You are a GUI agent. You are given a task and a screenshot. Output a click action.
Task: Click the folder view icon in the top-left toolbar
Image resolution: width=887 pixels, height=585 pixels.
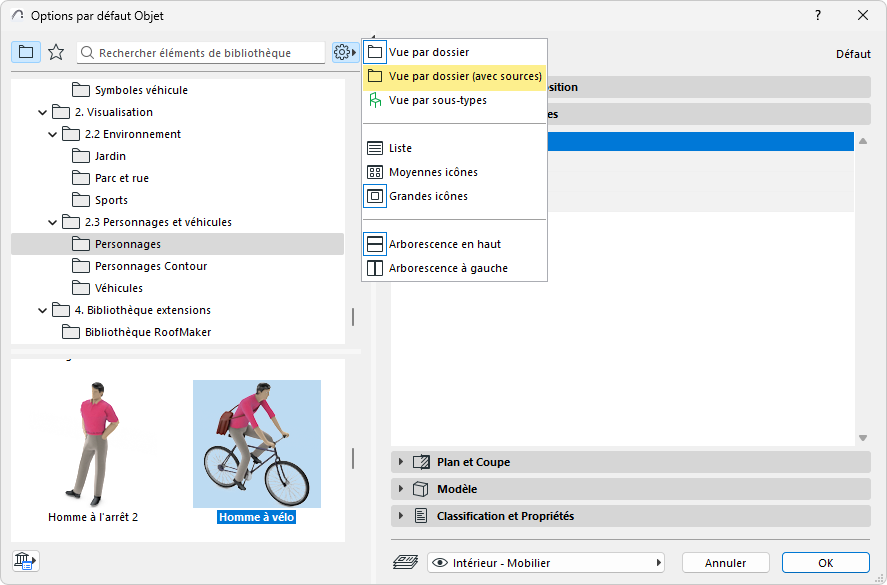26,52
